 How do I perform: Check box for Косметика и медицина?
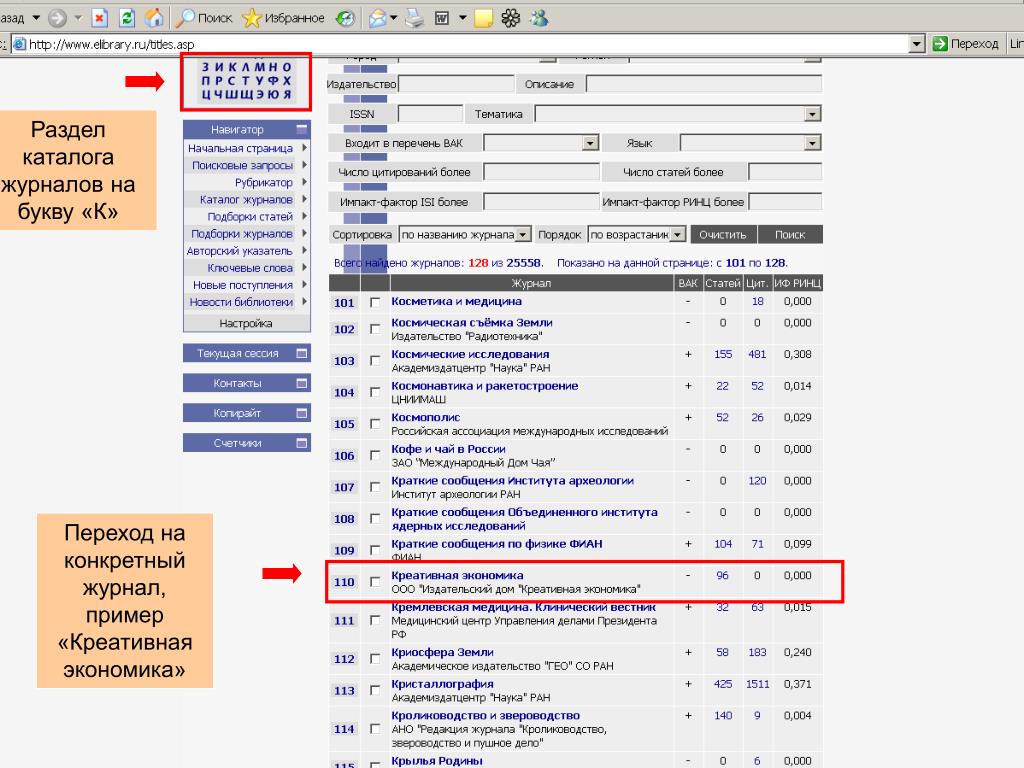click(375, 302)
